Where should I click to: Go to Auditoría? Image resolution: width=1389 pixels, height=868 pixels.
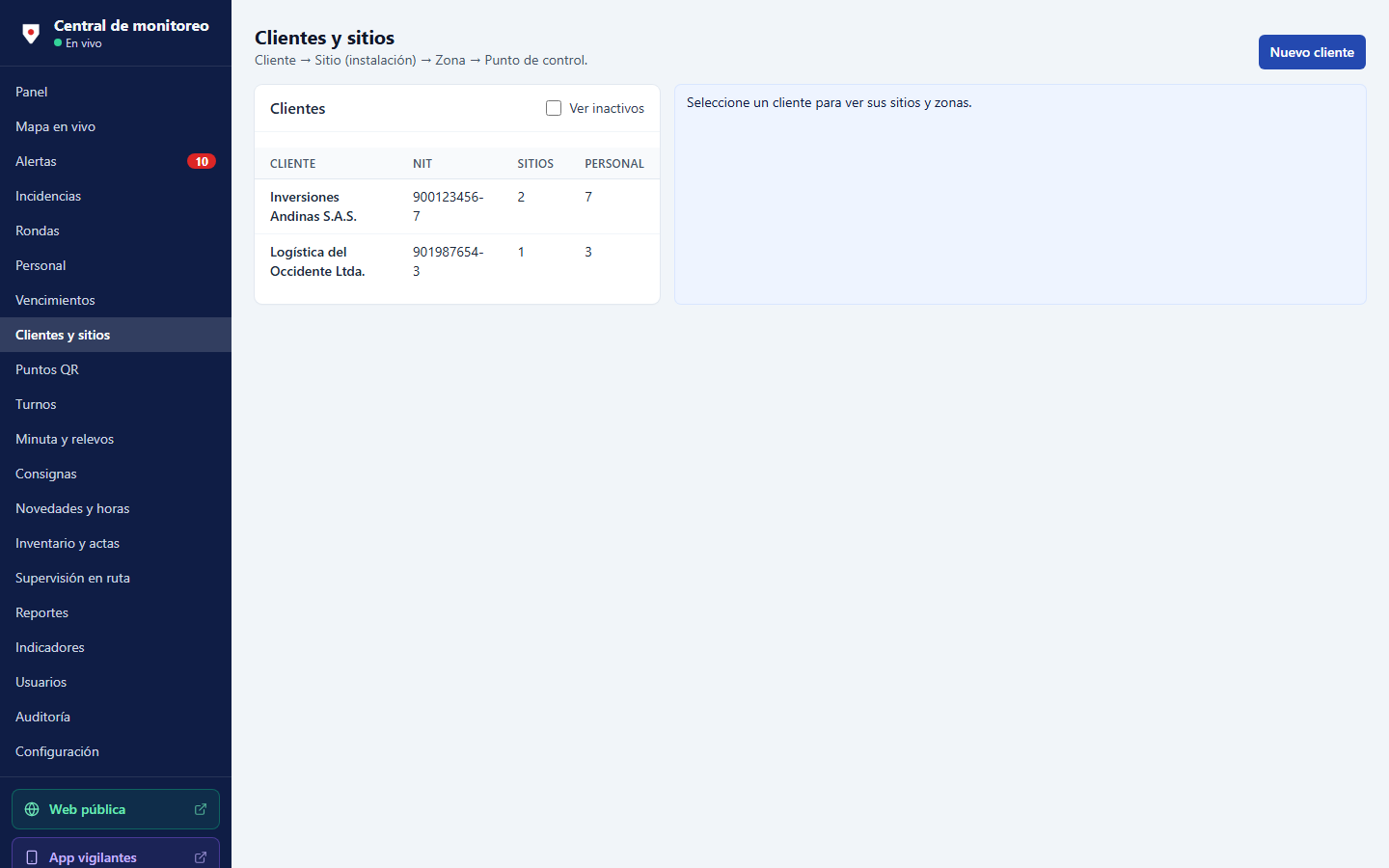click(116, 717)
